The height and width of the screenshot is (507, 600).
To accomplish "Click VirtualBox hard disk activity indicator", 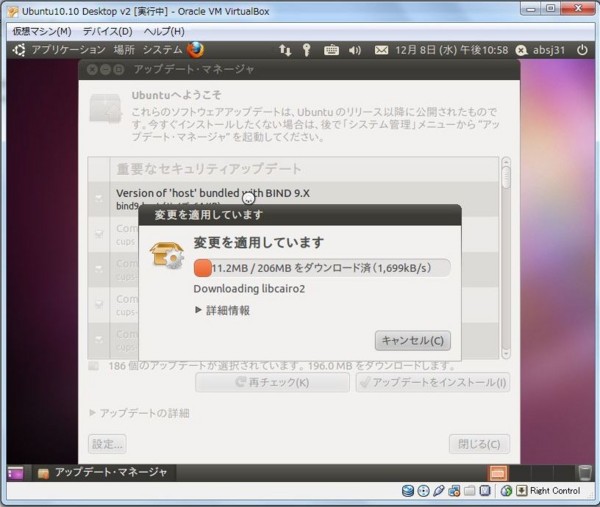I will coord(408,491).
